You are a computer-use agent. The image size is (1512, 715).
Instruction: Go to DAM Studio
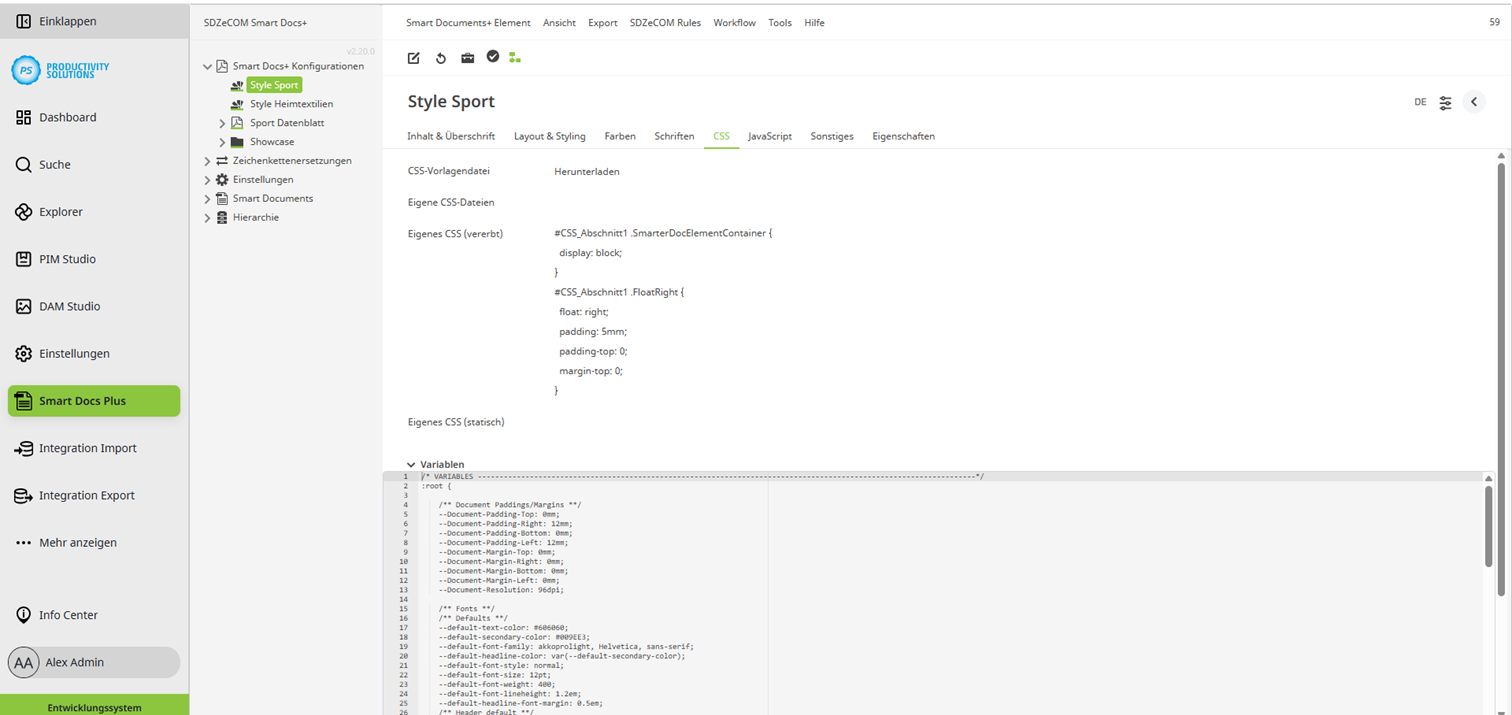tap(94, 306)
